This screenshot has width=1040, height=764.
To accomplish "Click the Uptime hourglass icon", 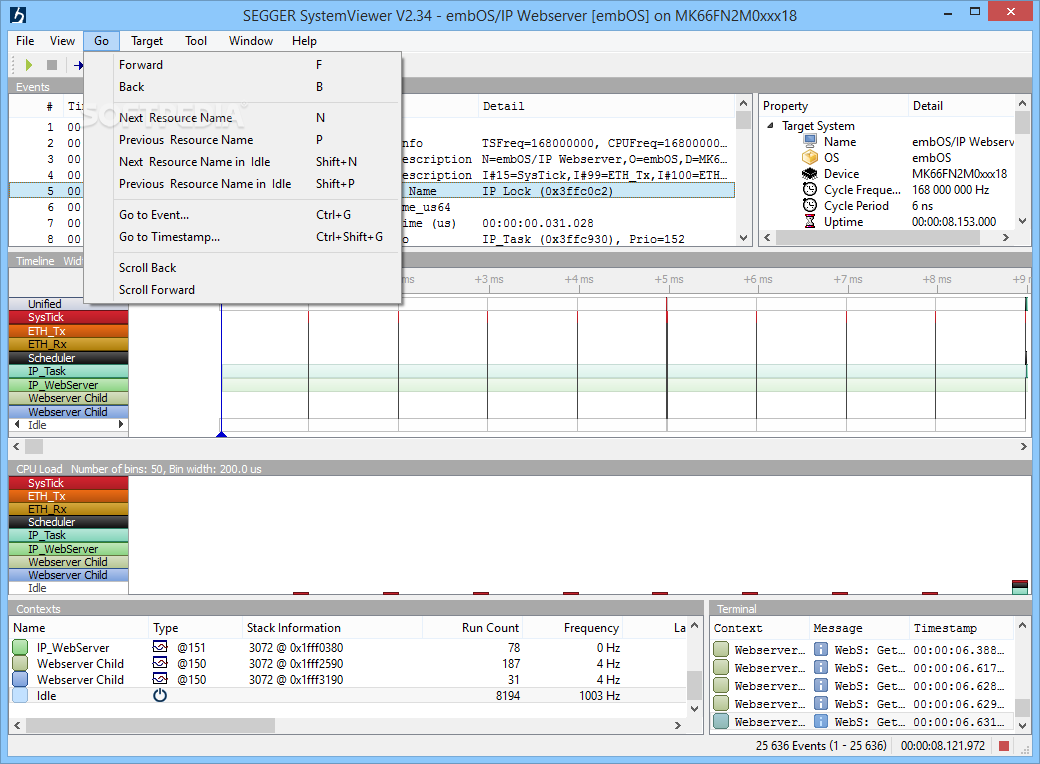I will pos(810,222).
